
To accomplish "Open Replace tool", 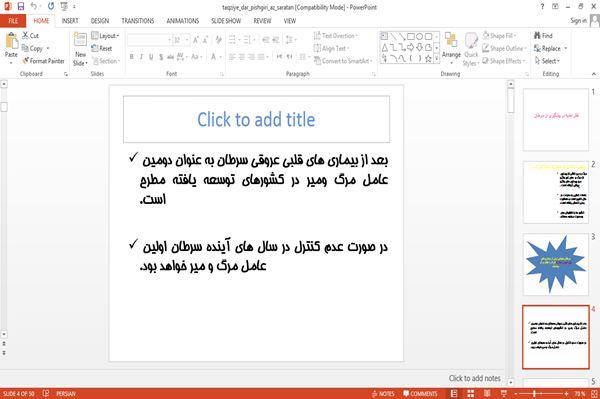I will pos(548,49).
